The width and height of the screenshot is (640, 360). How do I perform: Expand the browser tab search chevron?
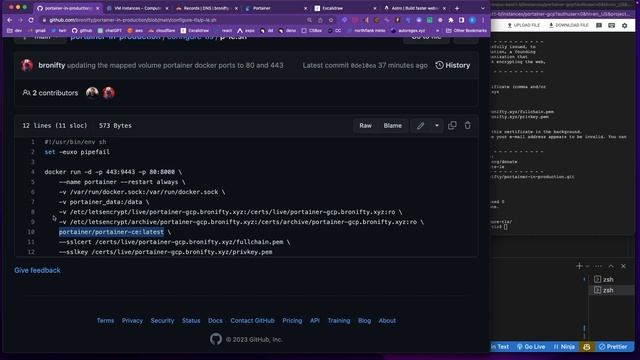(x=482, y=8)
